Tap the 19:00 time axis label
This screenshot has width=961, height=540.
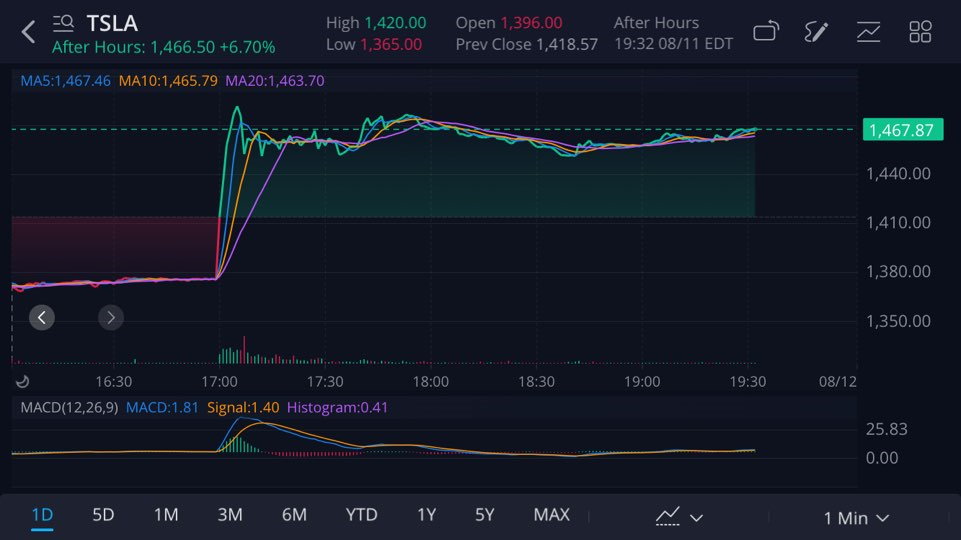click(x=642, y=382)
